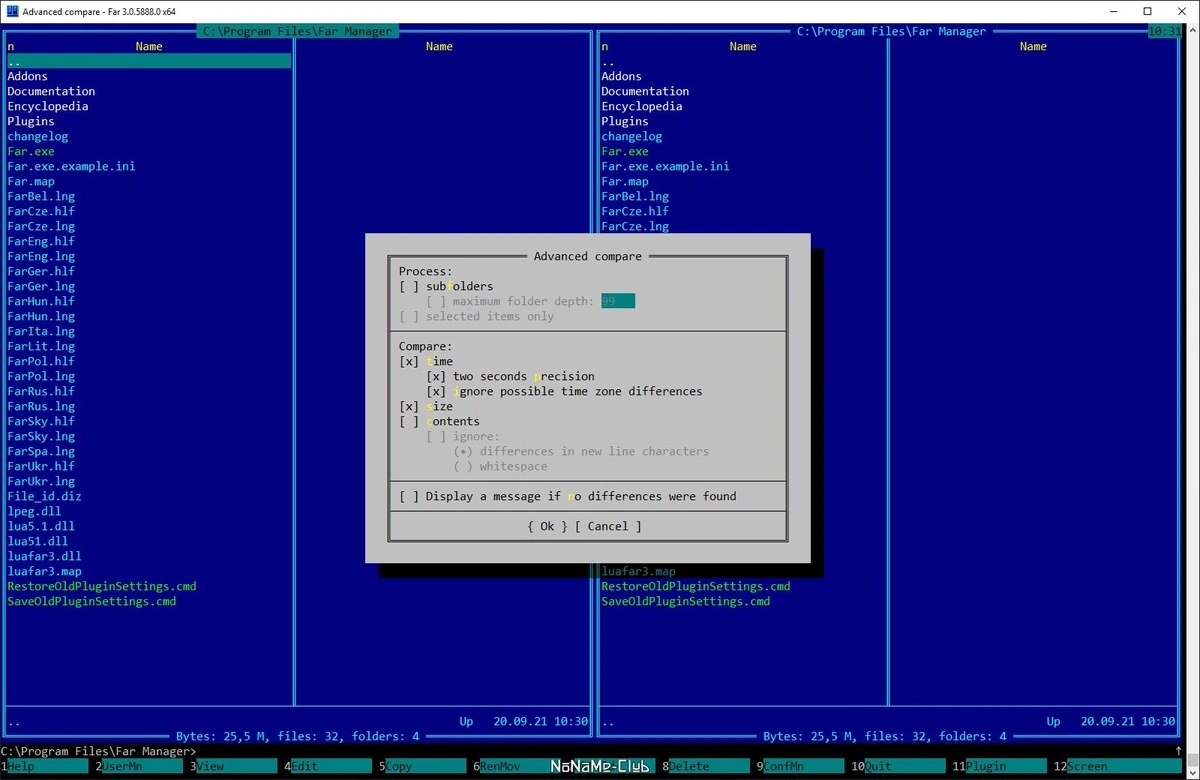Select FarGer.lng in left panel
1200x780 pixels.
pos(41,286)
